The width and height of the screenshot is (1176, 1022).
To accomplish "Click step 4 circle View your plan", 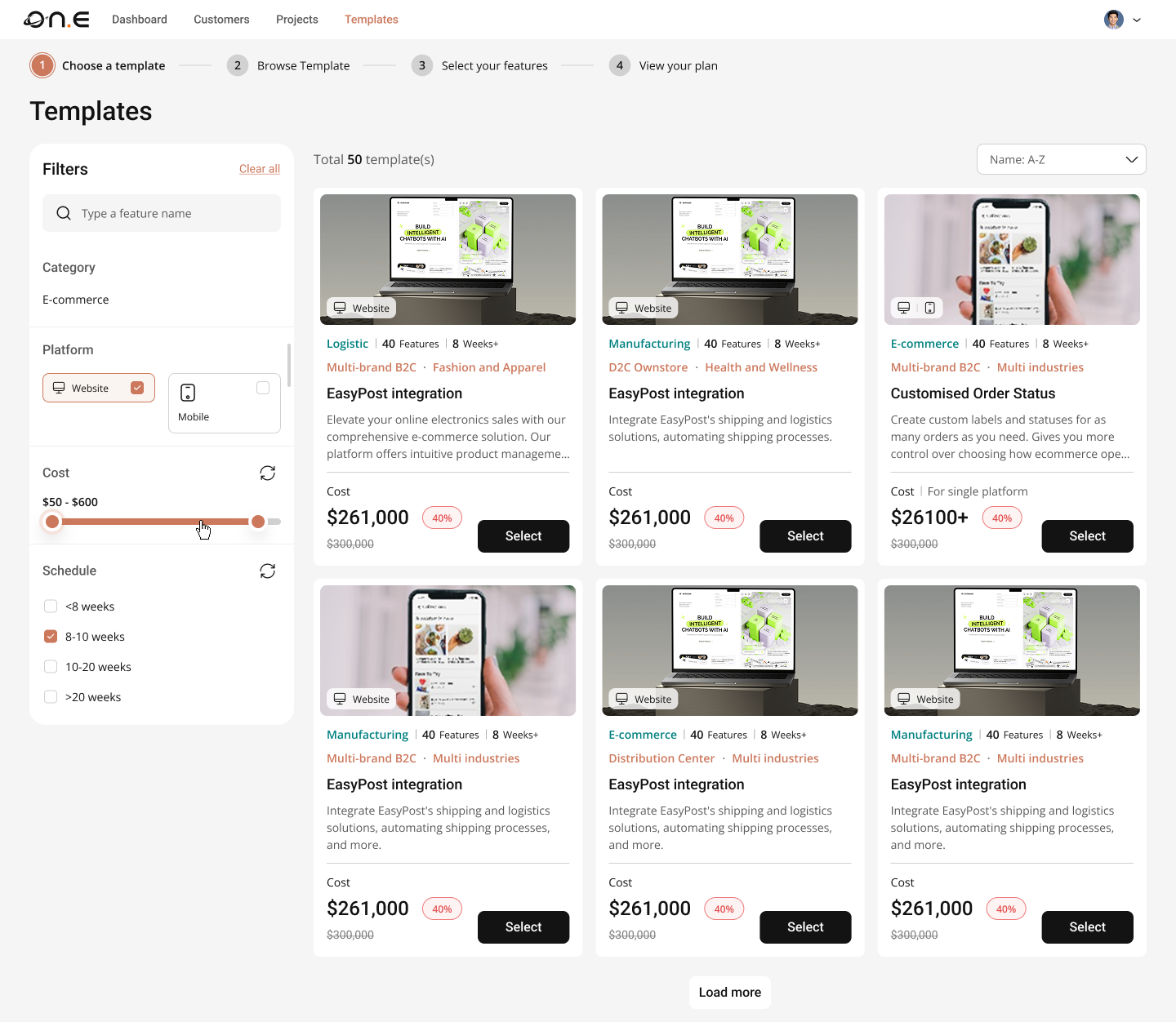I will 620,65.
